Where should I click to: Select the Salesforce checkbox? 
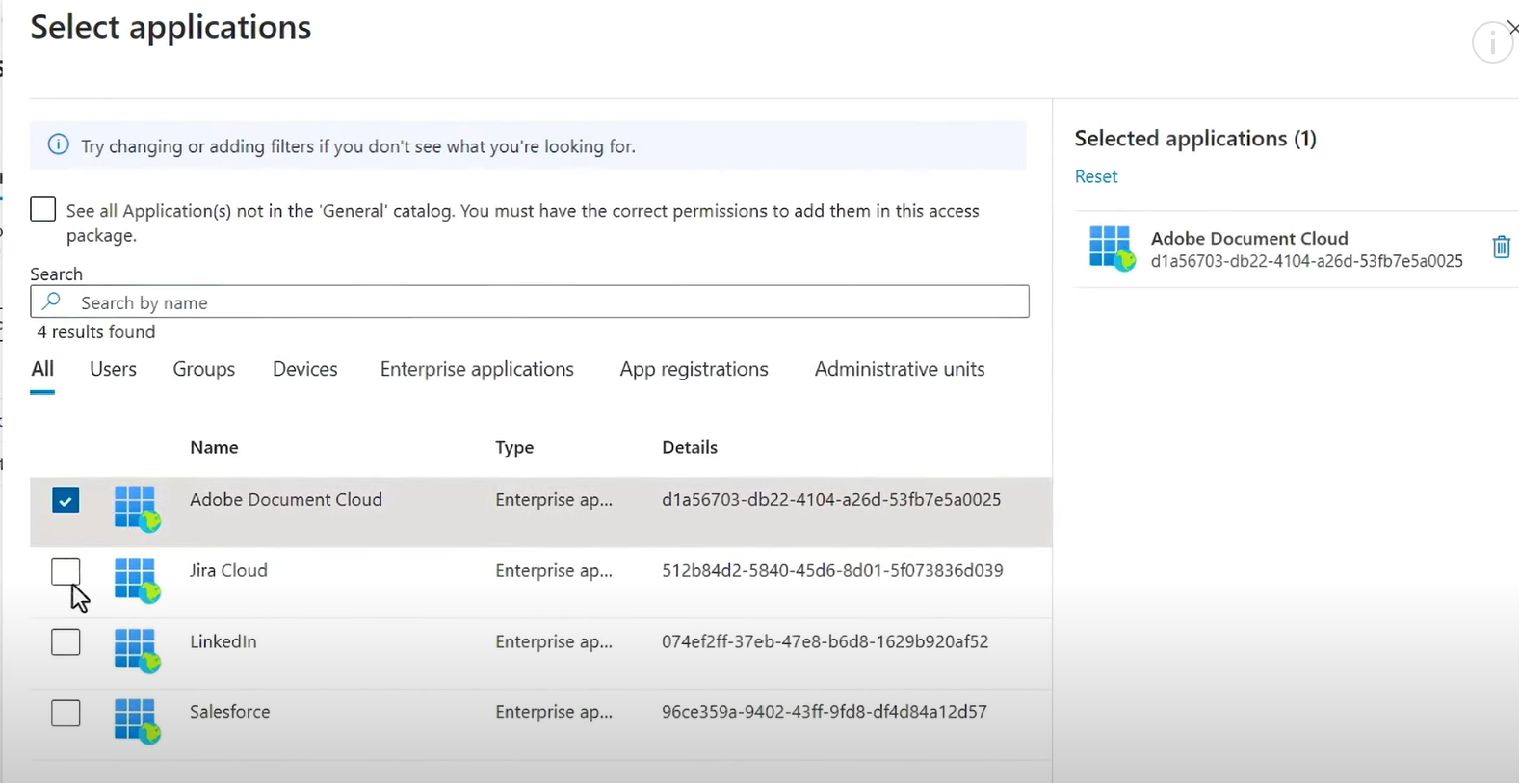click(66, 714)
